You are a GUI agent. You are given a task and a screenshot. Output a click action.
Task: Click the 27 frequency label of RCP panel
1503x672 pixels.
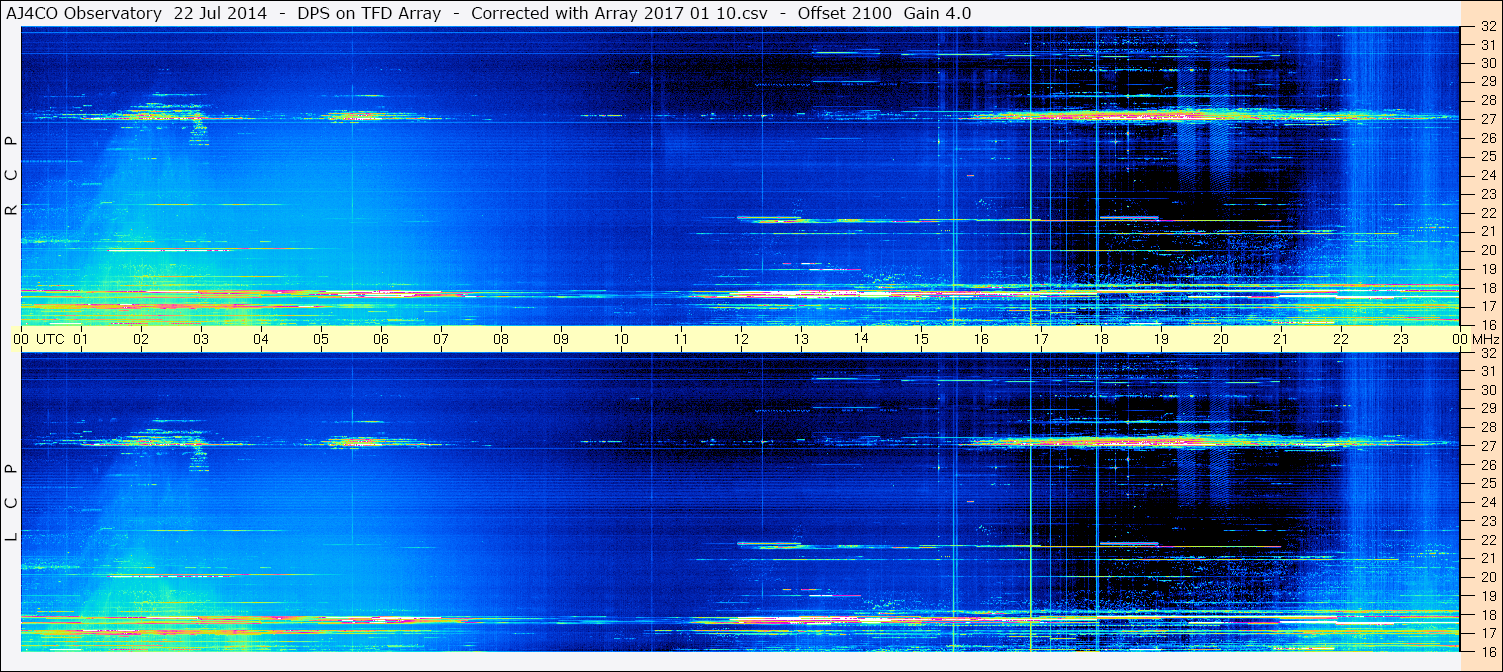1487,119
